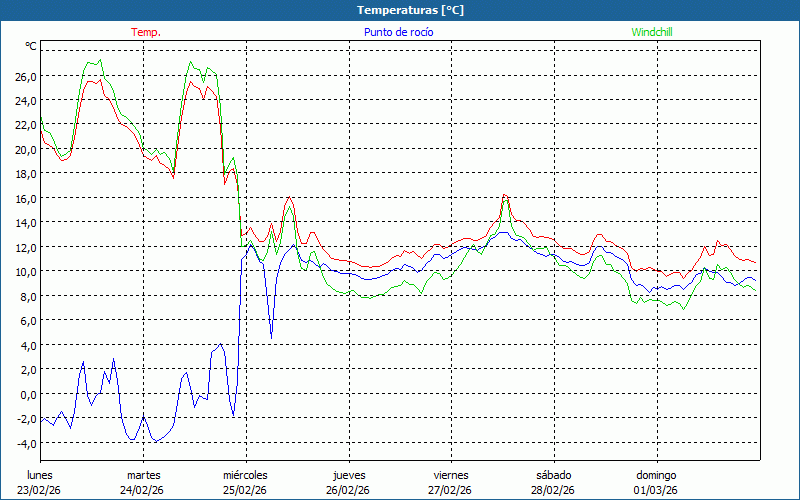Click the "Temperaturas [°C]" chart title
This screenshot has width=800, height=500.
pos(410,10)
